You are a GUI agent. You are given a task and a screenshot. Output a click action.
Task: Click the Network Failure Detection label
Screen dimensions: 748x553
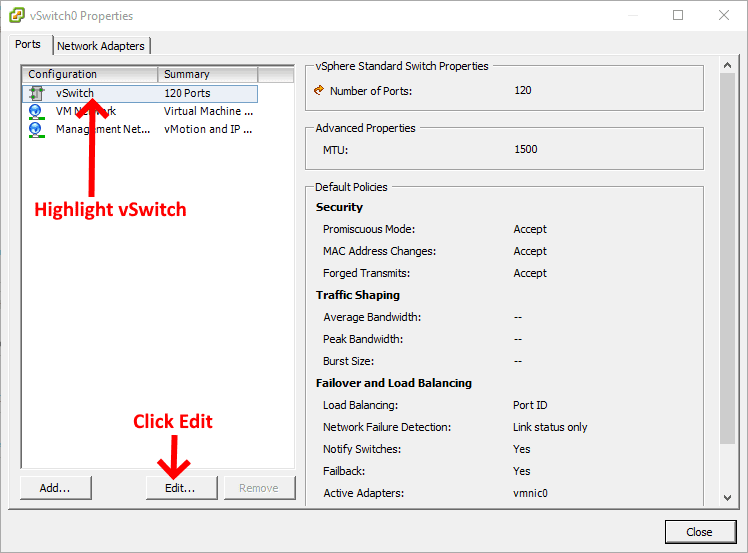point(387,427)
